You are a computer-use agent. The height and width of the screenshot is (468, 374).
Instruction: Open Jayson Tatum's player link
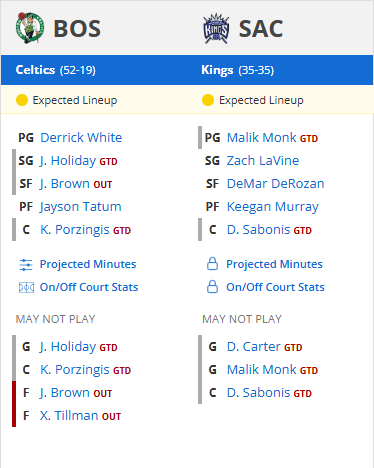[x=80, y=207]
